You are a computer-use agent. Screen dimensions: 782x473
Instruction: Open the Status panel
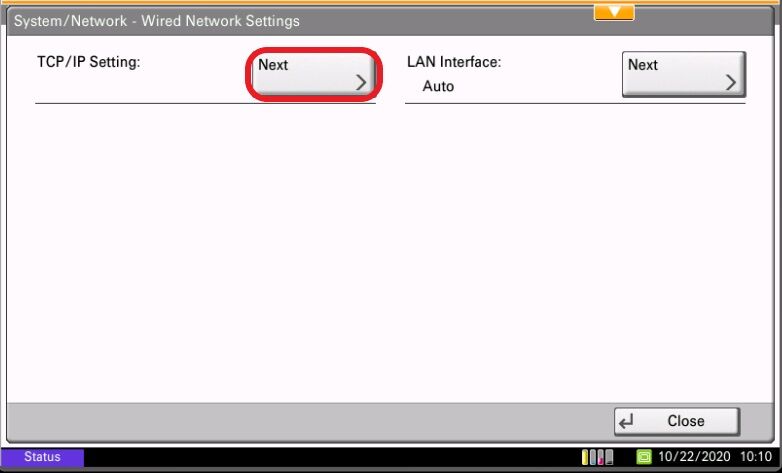42,457
